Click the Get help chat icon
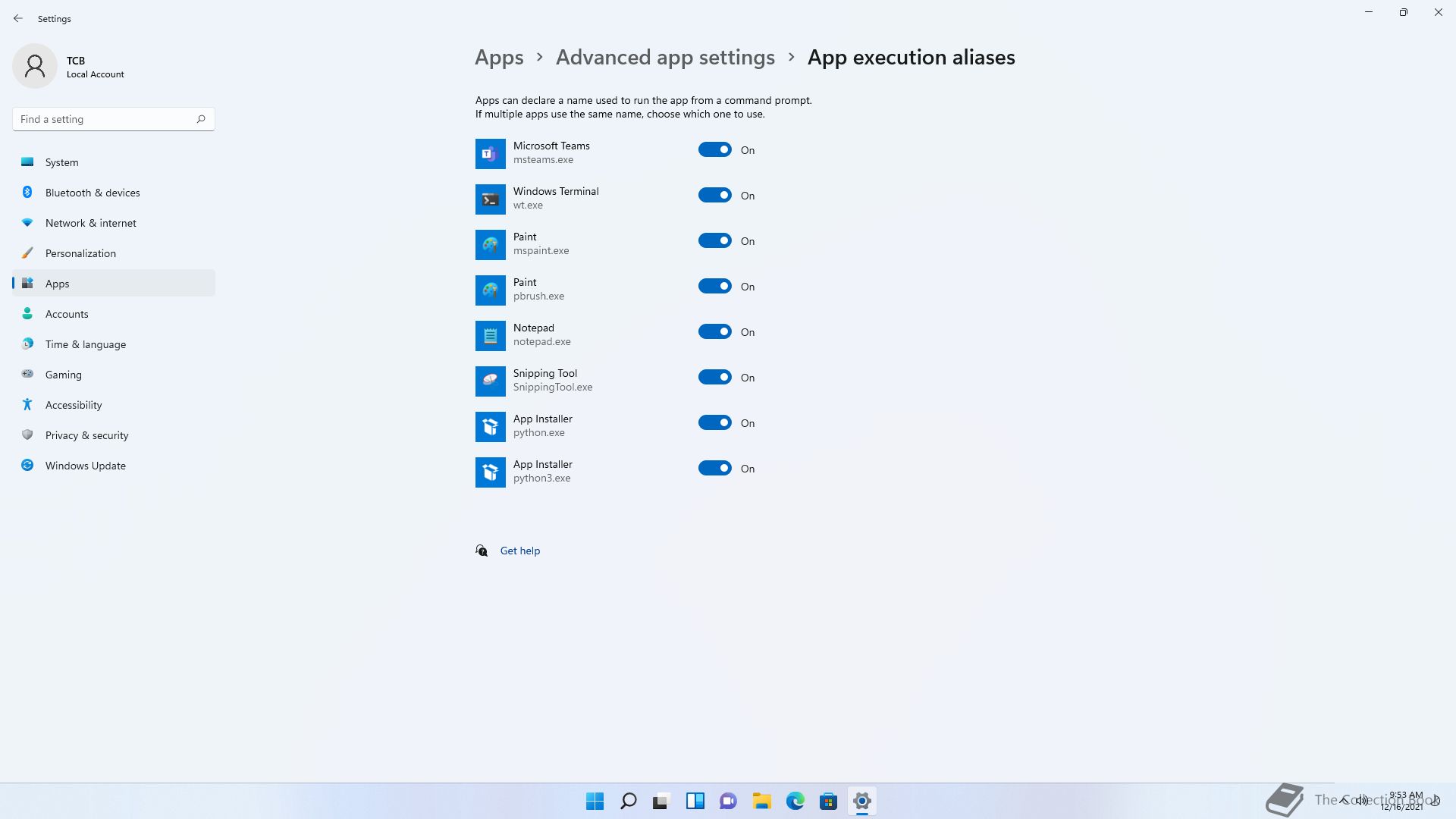The image size is (1456, 819). [482, 551]
